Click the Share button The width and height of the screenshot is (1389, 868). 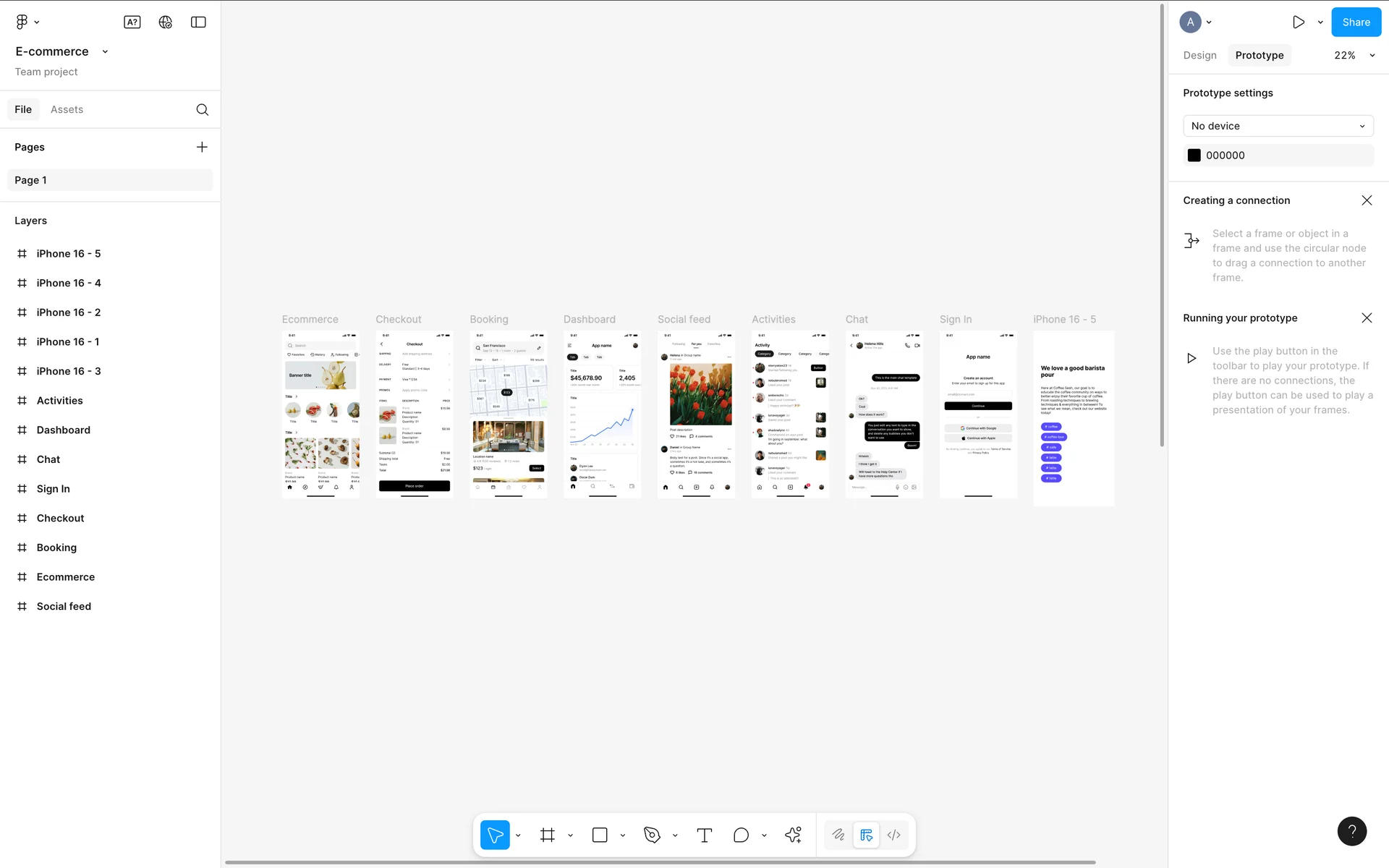click(1356, 22)
